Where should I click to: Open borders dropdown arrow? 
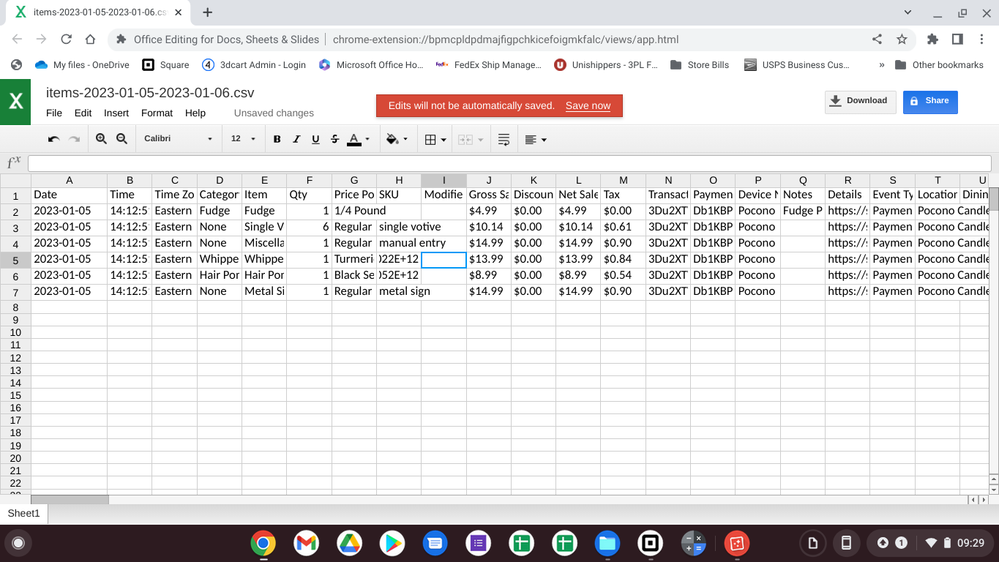(x=443, y=140)
